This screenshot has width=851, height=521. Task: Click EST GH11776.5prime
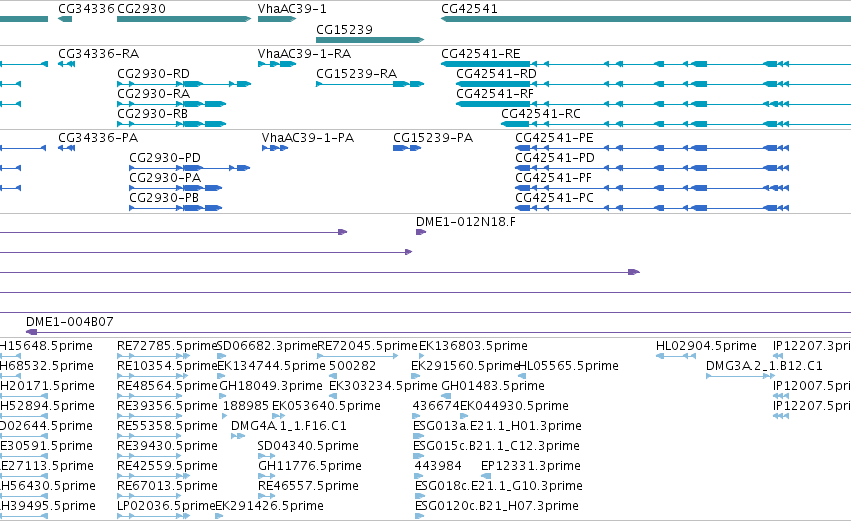[310, 467]
